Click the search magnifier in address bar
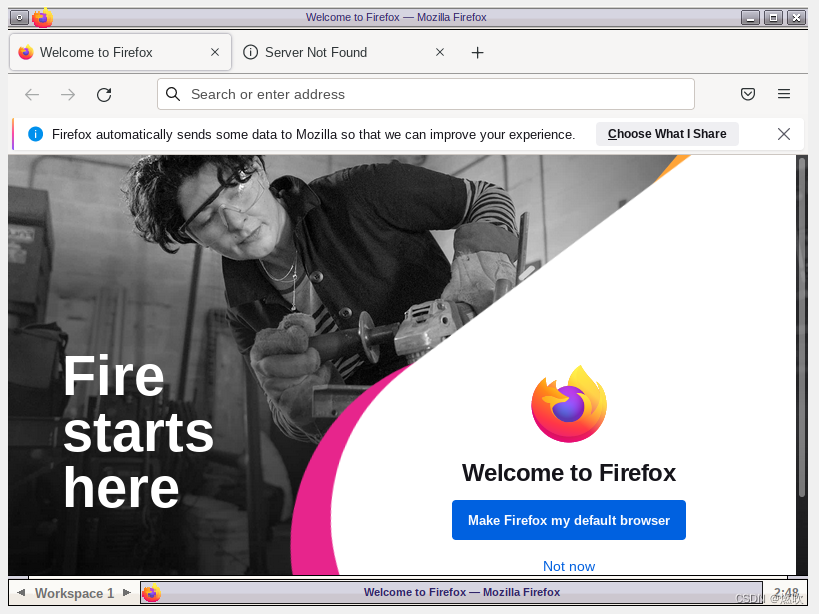The width and height of the screenshot is (819, 614). point(173,94)
